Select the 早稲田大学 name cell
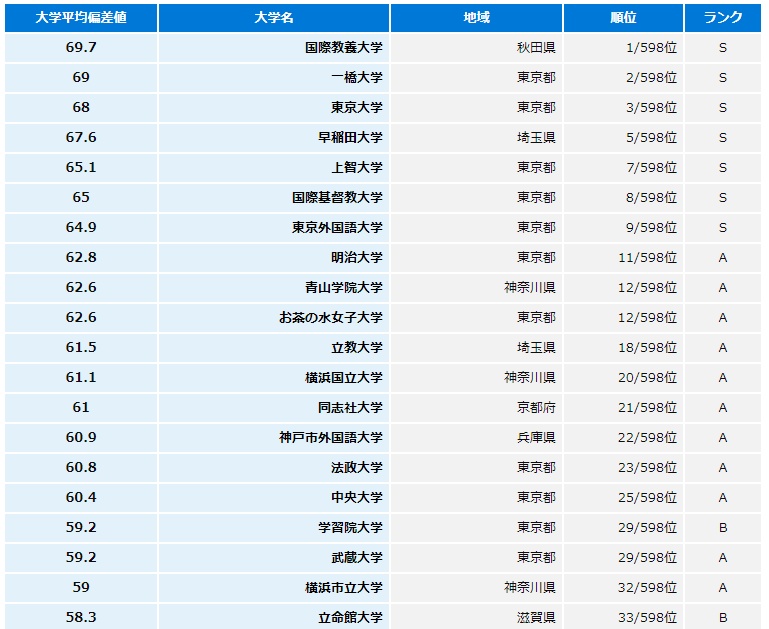 tap(274, 137)
